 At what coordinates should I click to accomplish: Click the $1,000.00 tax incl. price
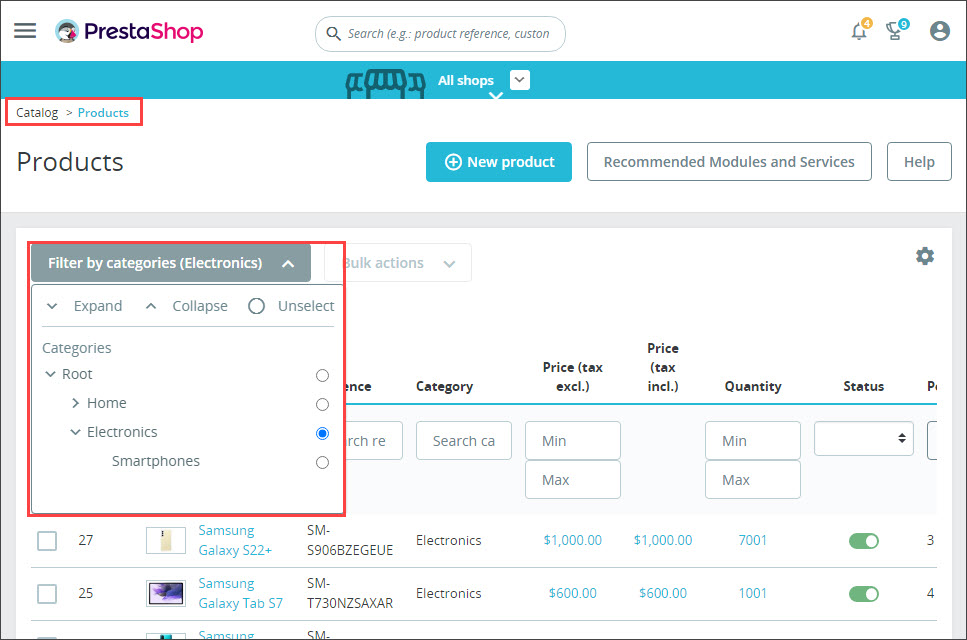point(663,541)
